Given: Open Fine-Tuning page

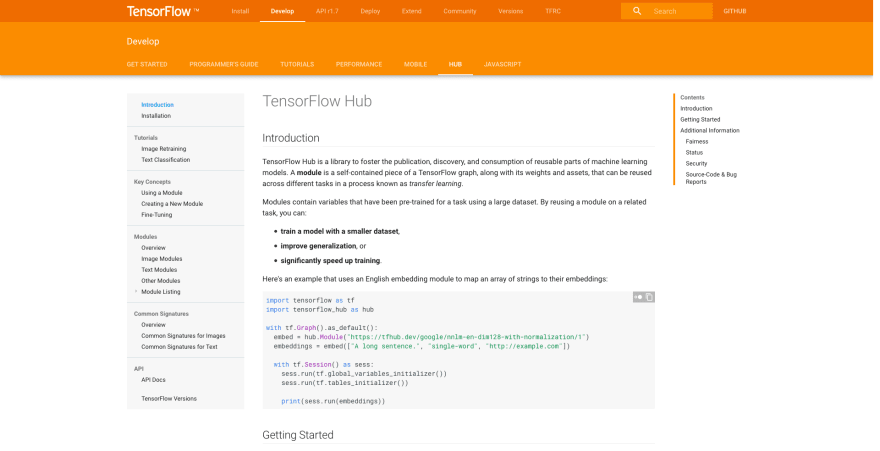Looking at the screenshot, I should (x=157, y=215).
